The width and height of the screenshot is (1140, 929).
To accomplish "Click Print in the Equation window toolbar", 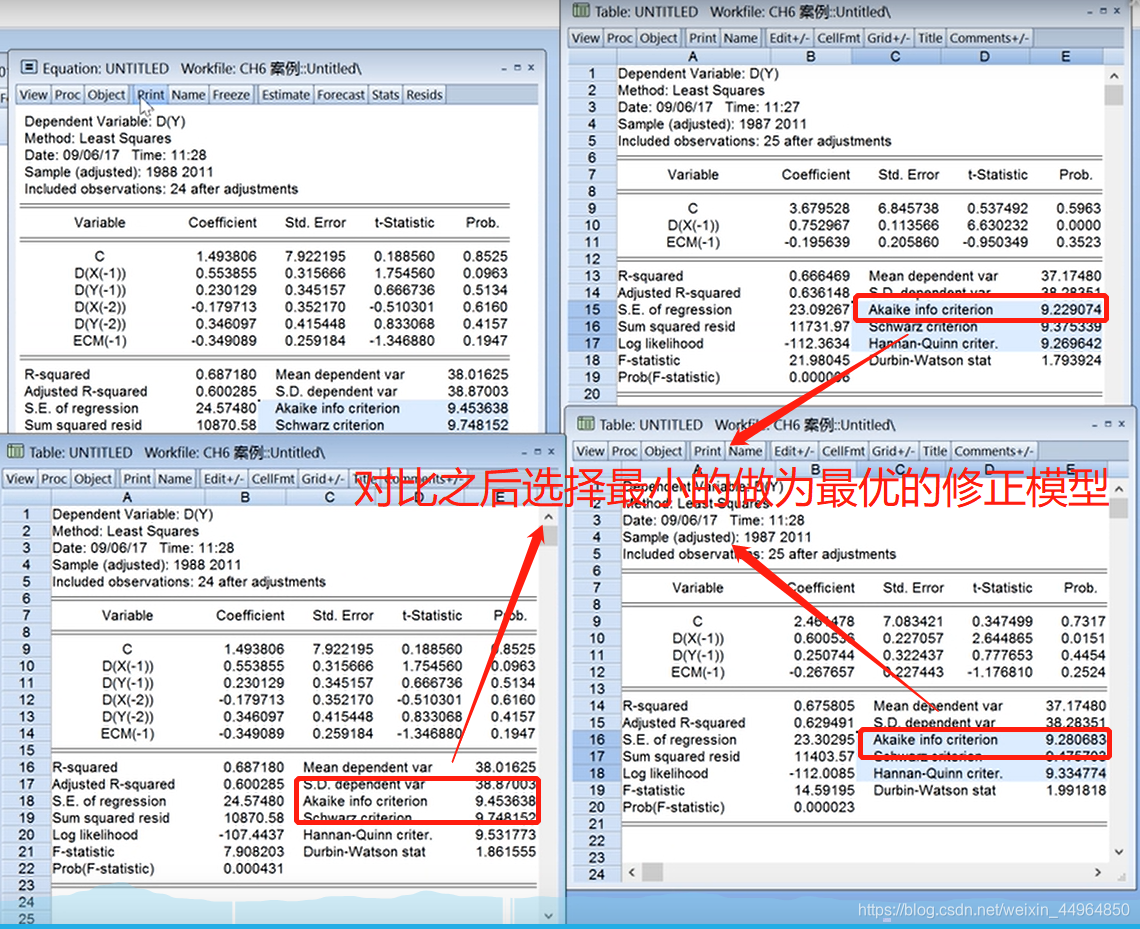I will click(x=150, y=94).
